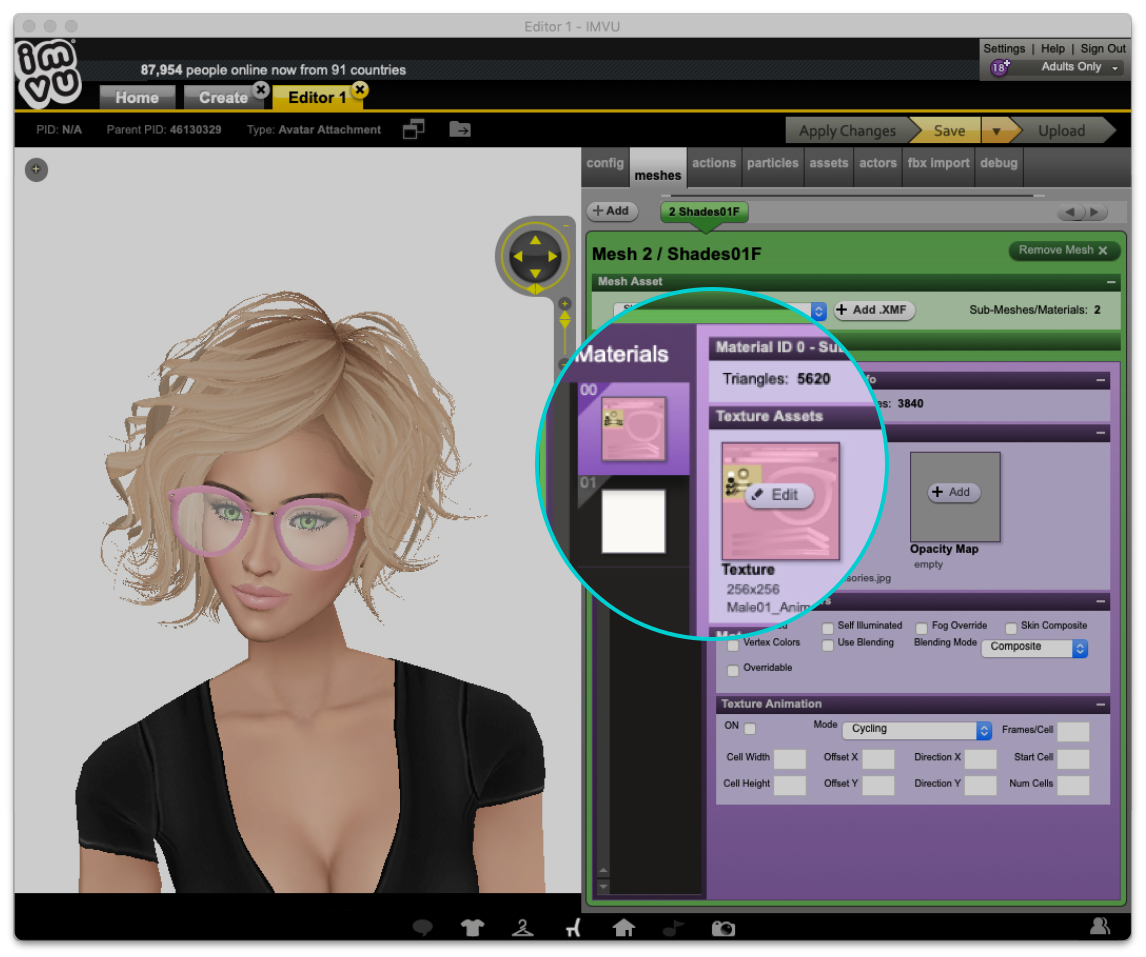The image size is (1146, 957).
Task: Check the Use Blending option
Action: coord(828,645)
